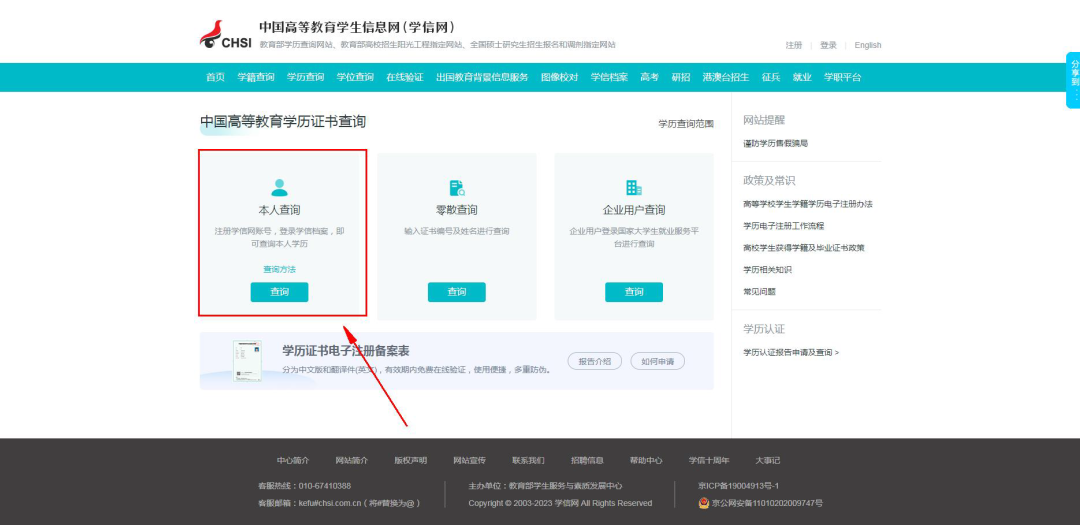1080x525 pixels.
Task: Open 港澳台招生 navigation item
Action: tap(726, 77)
